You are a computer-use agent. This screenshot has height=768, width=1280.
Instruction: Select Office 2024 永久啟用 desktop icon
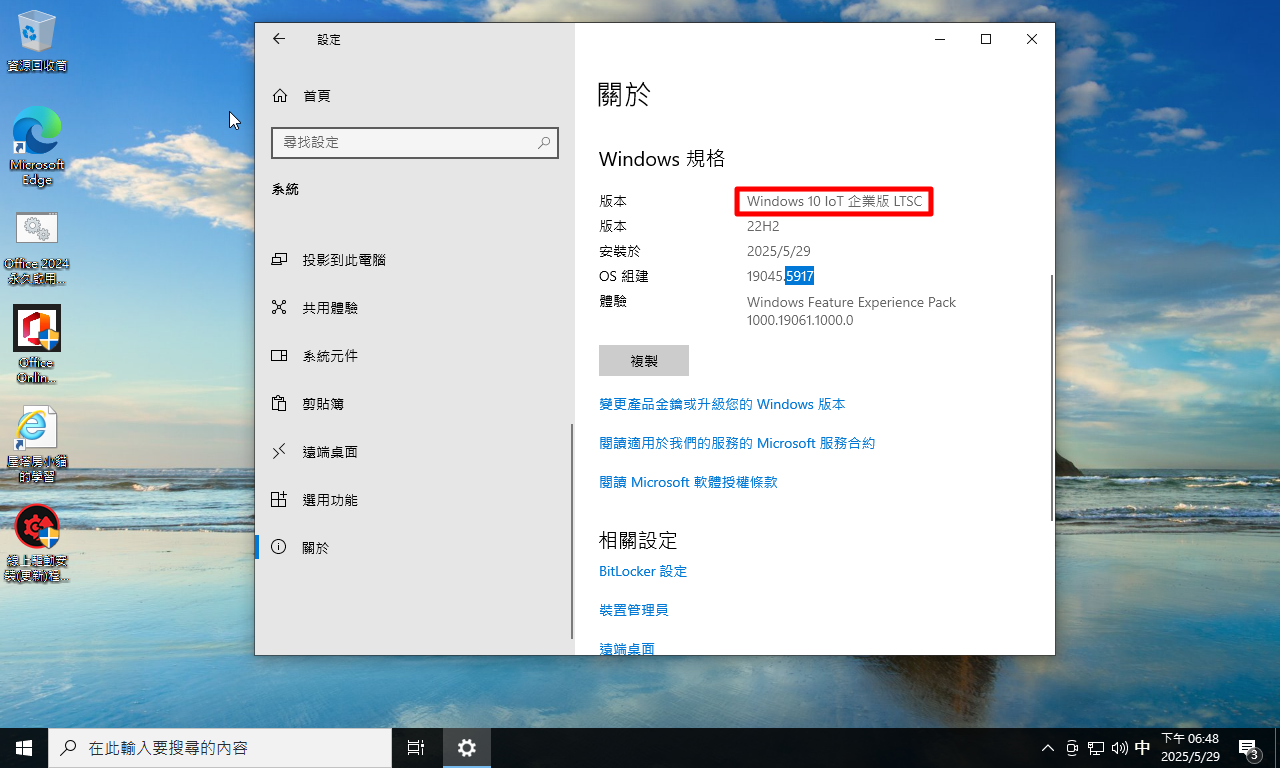pos(37,249)
